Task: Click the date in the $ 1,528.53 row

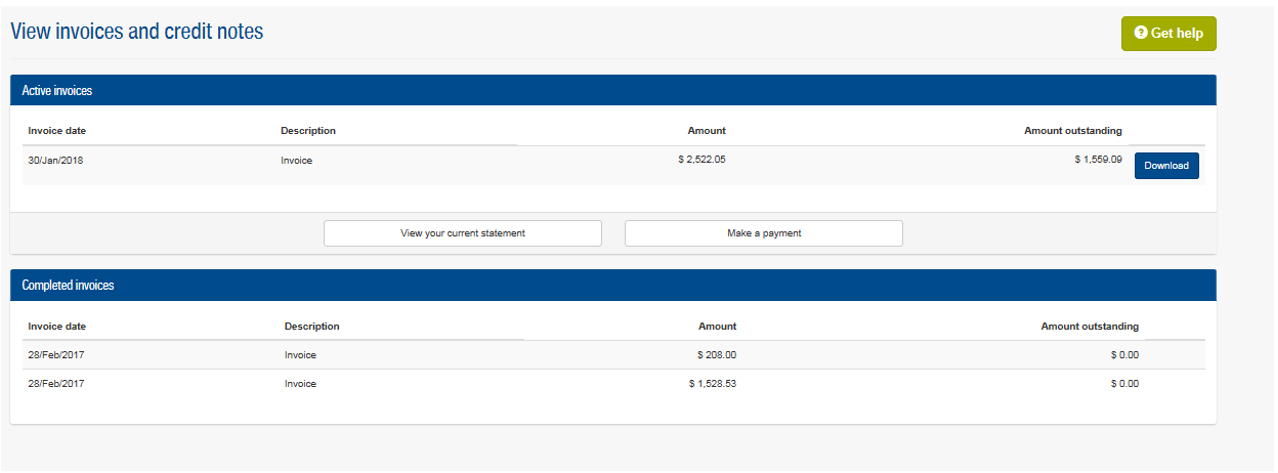Action: click(x=55, y=384)
